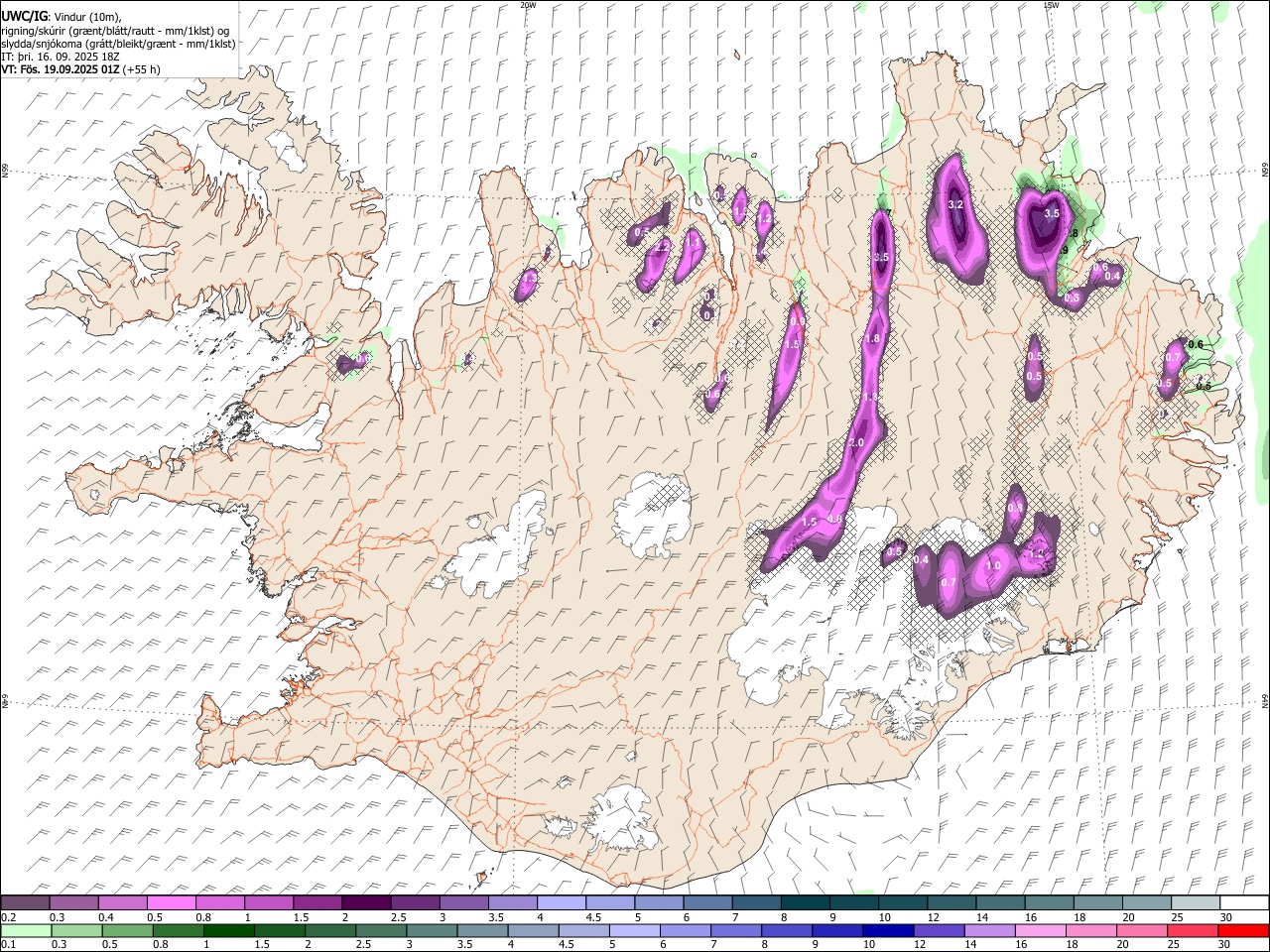This screenshot has height=952, width=1270.
Task: Click the '2.0' value on the long snow band
Action: (x=858, y=442)
